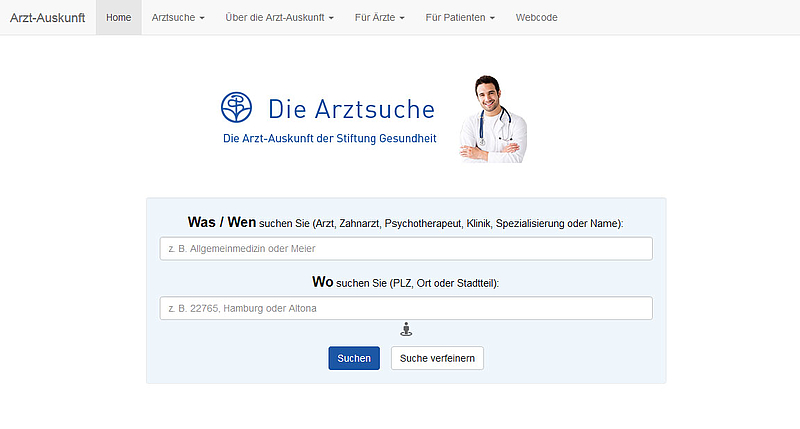Focus the Wo location input field

coord(406,308)
